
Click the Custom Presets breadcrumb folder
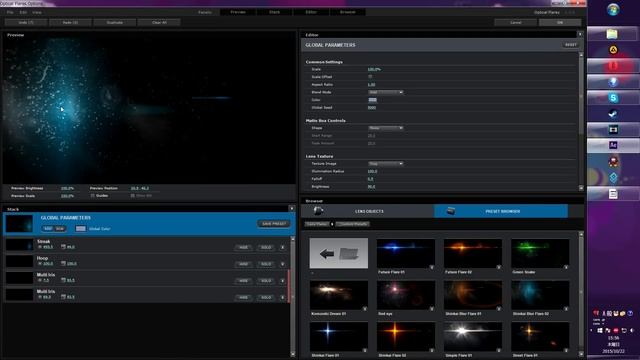(353, 224)
